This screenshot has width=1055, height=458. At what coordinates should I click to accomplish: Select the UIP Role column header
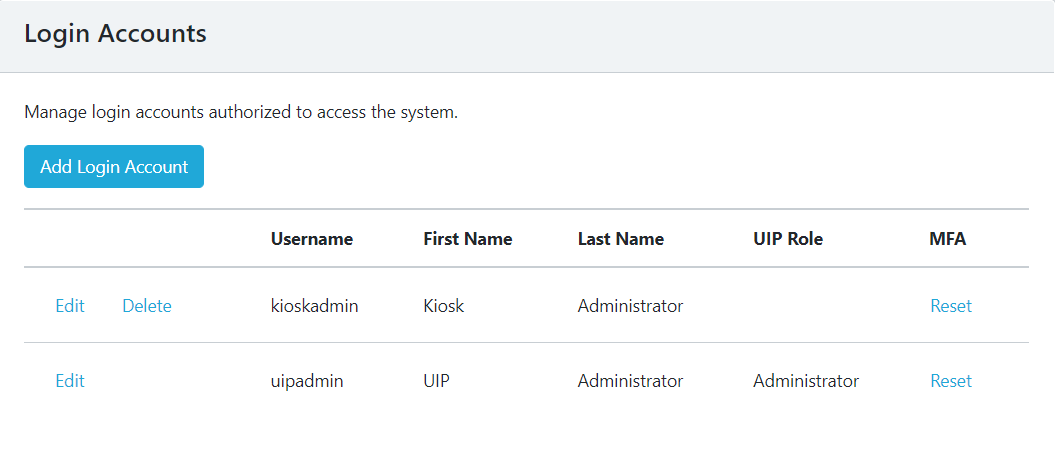click(x=788, y=239)
